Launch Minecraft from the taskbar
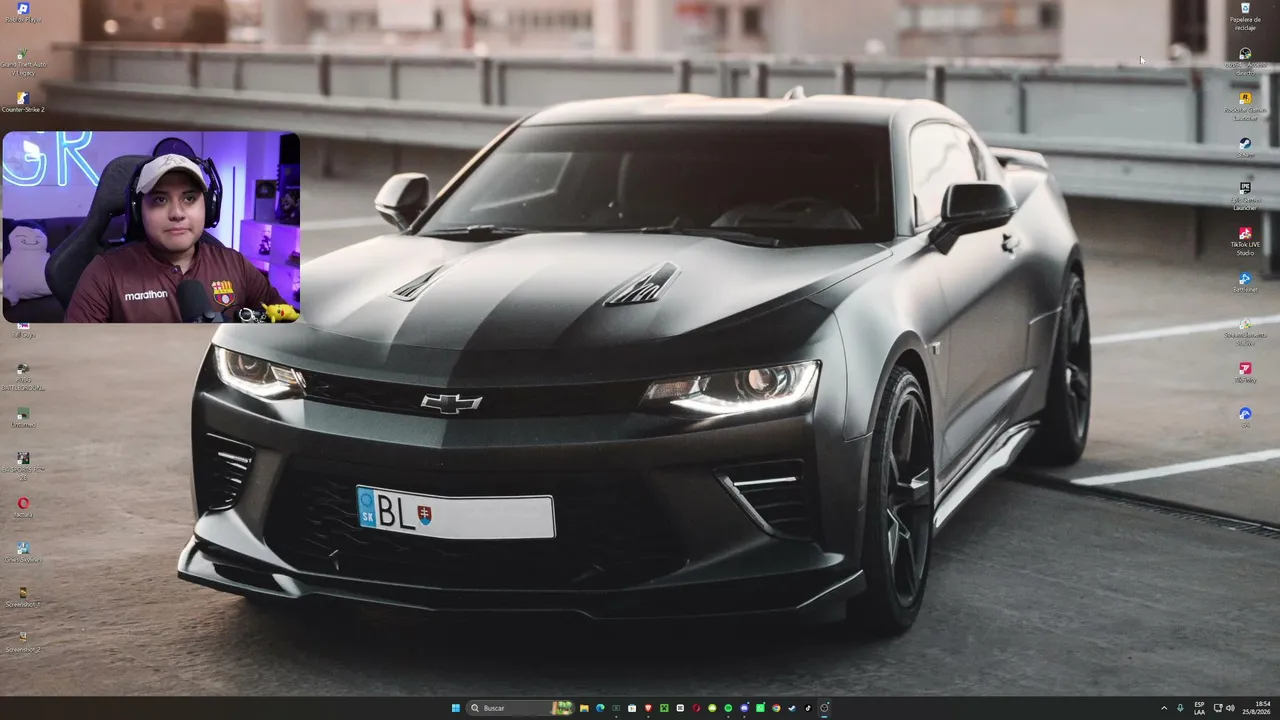 (664, 708)
